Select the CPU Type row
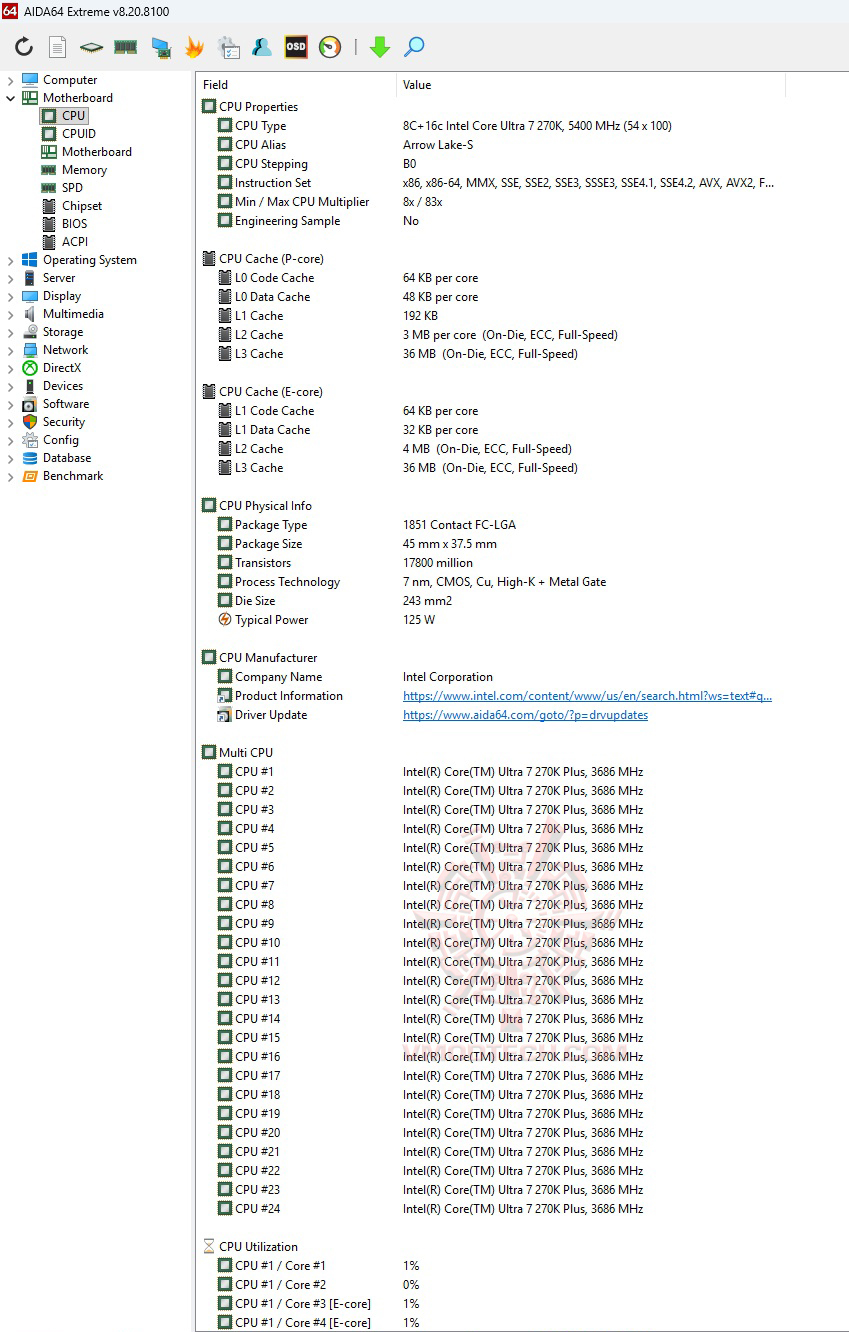 click(490, 126)
